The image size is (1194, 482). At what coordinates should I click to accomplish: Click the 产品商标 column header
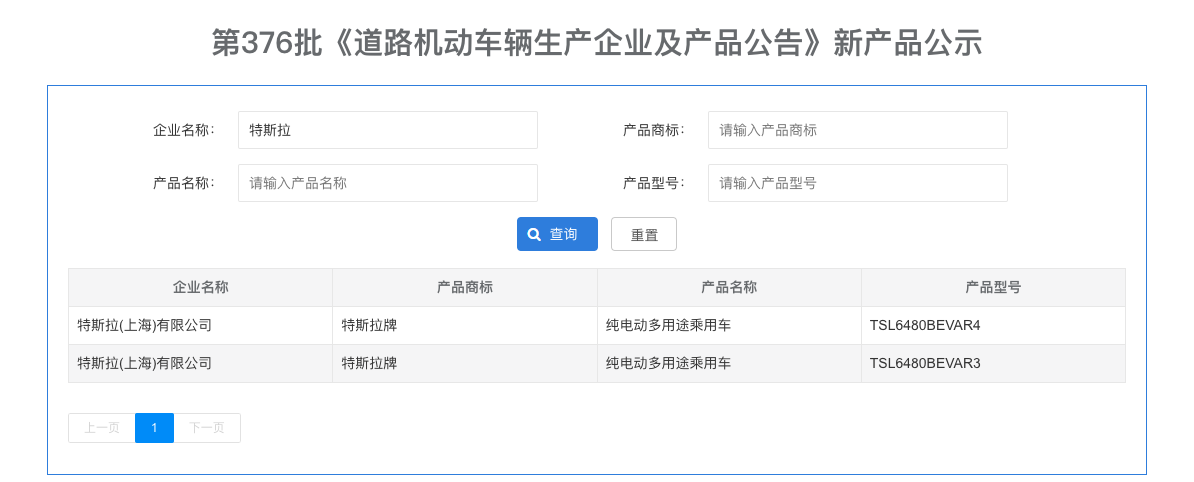(465, 288)
